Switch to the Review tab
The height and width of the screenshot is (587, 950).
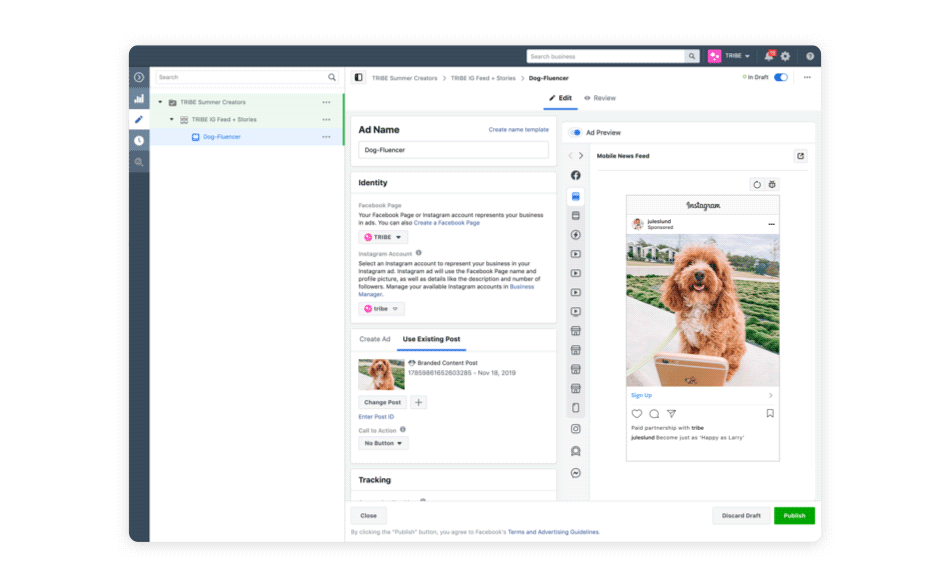coord(599,98)
